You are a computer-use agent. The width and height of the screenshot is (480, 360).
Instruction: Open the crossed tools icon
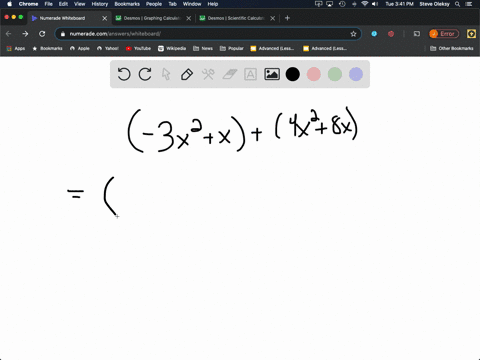pos(208,74)
